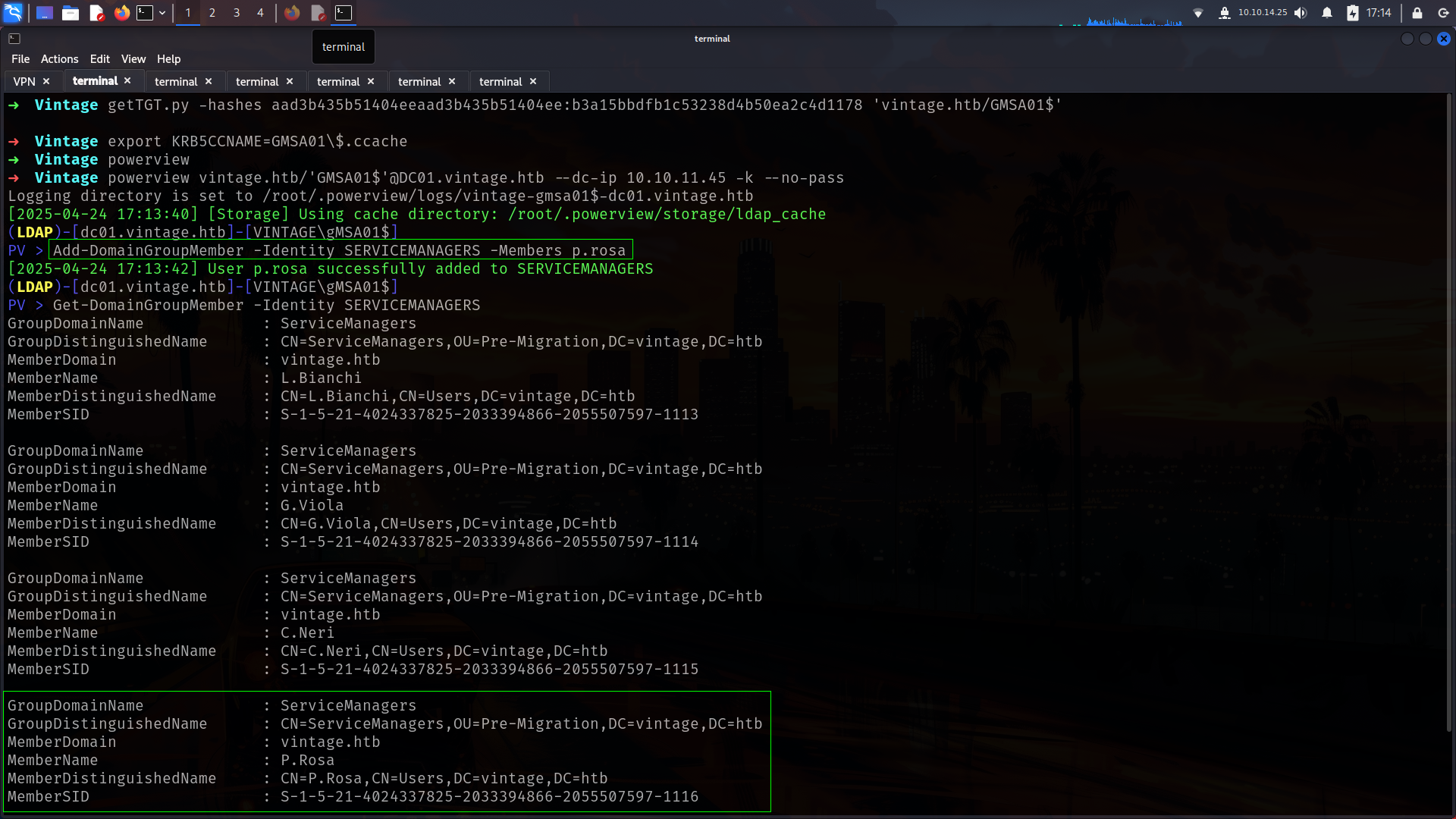Open the notifications bell
1456x819 pixels.
pyautogui.click(x=1327, y=12)
